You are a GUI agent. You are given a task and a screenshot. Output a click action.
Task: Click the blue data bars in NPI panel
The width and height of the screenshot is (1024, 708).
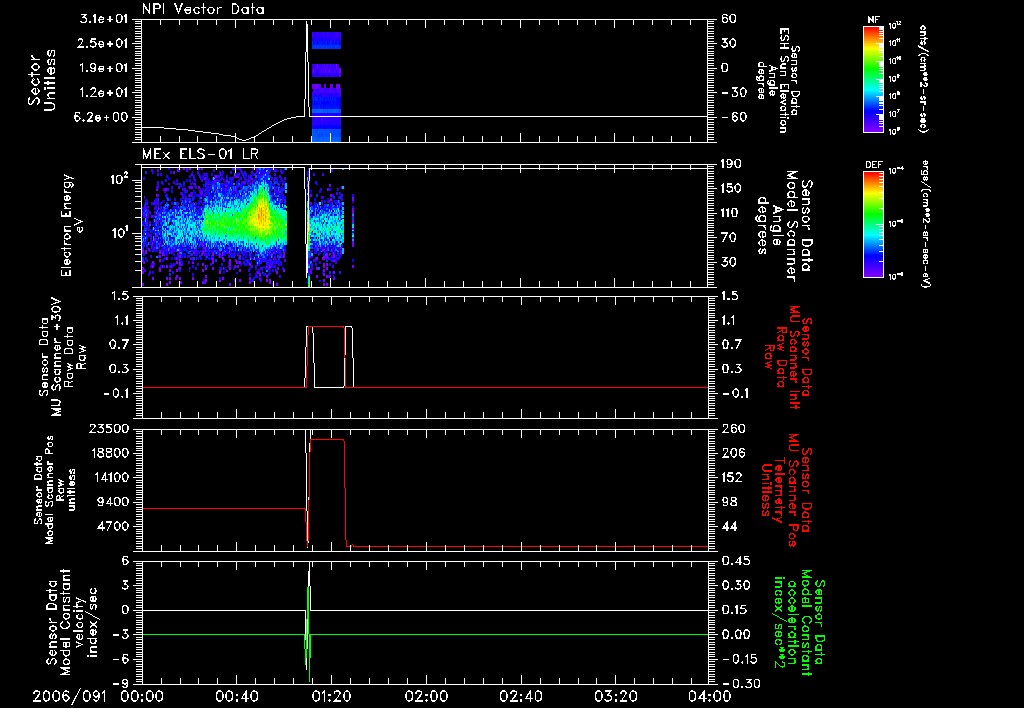326,86
